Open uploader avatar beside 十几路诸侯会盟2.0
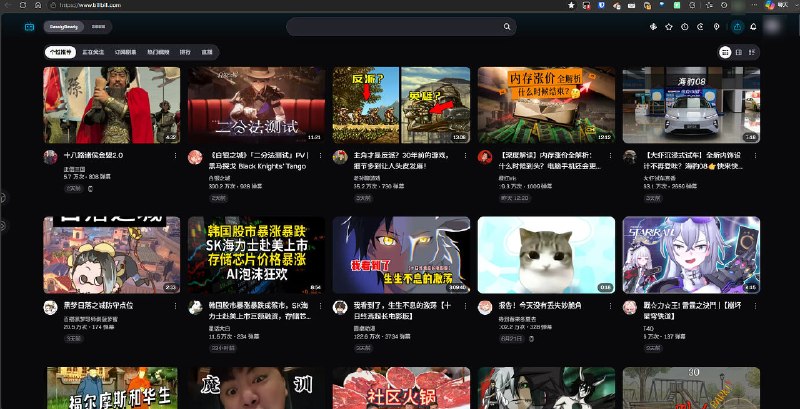This screenshot has width=800, height=409. (51, 157)
